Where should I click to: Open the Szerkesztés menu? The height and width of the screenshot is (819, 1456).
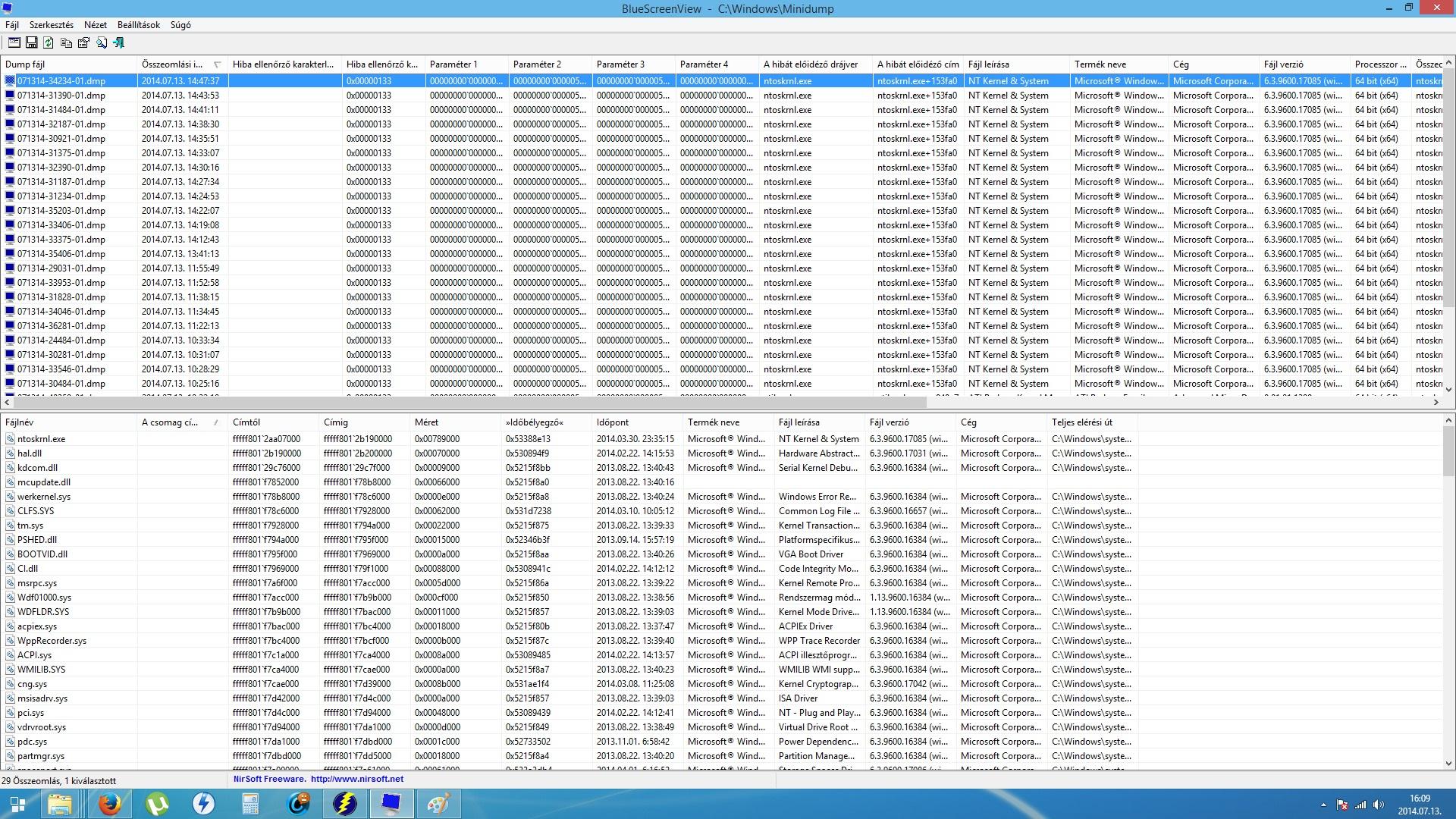52,25
